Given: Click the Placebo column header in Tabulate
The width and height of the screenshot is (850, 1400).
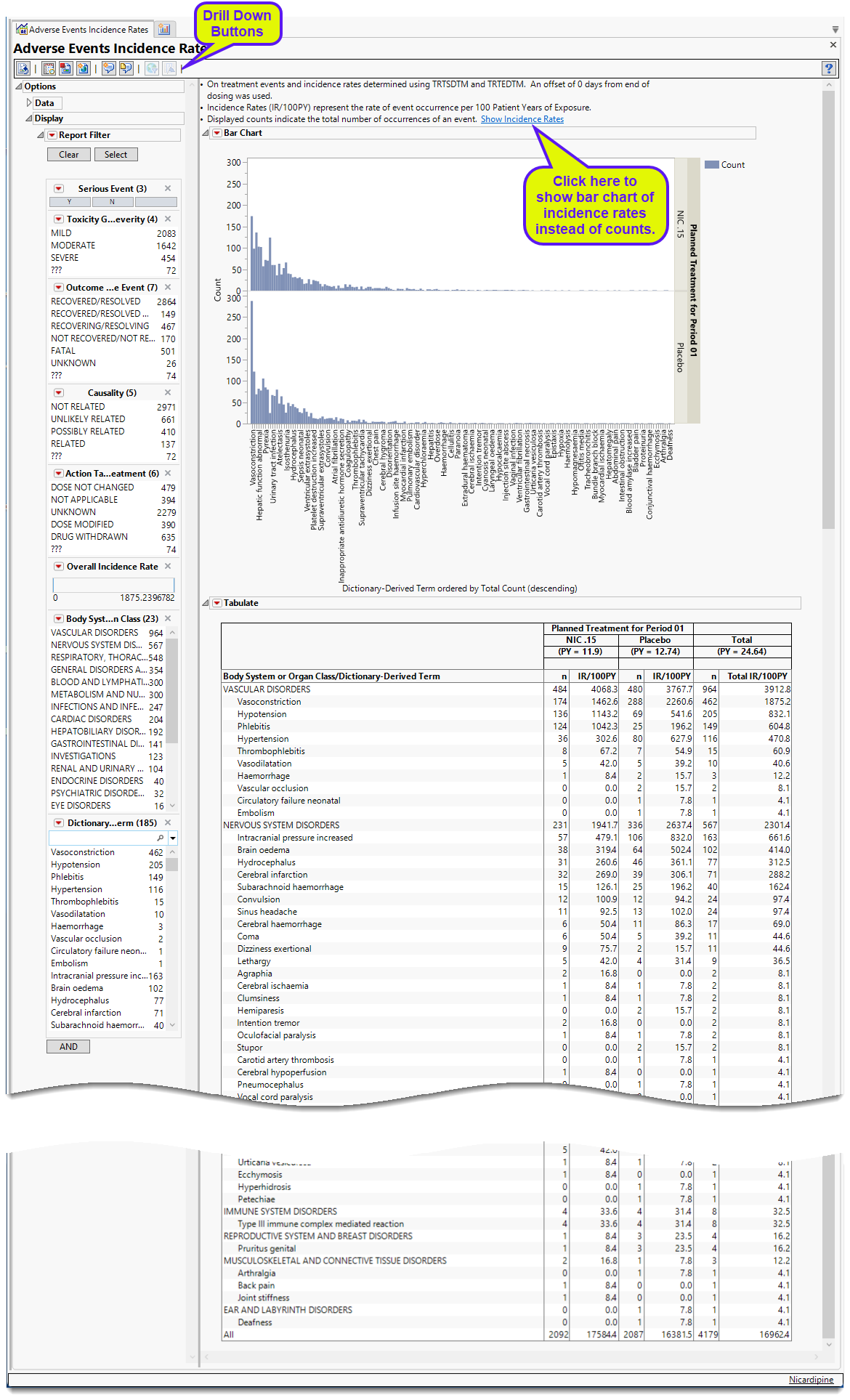Looking at the screenshot, I should 655,640.
